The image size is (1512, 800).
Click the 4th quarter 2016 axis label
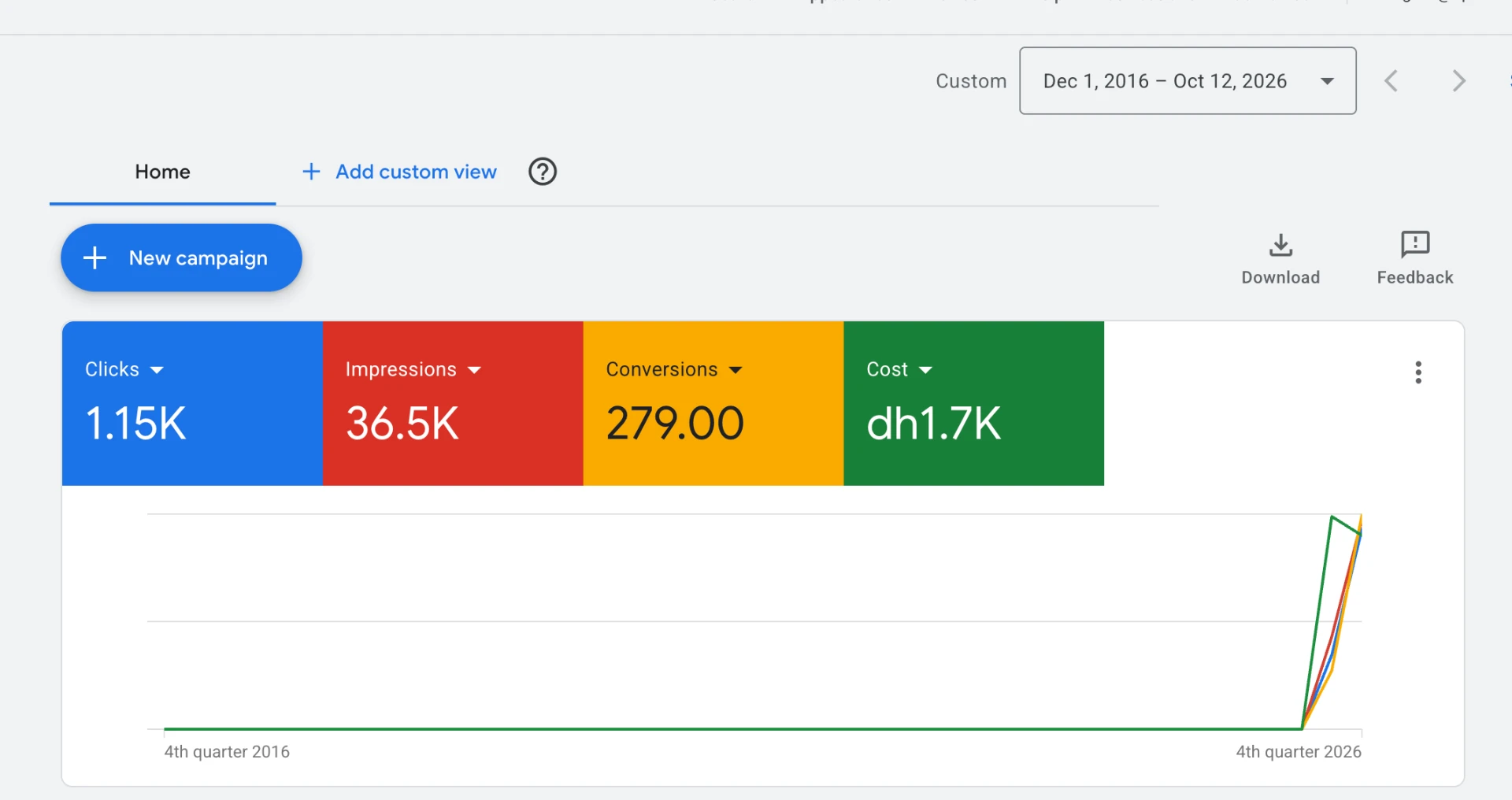point(227,752)
